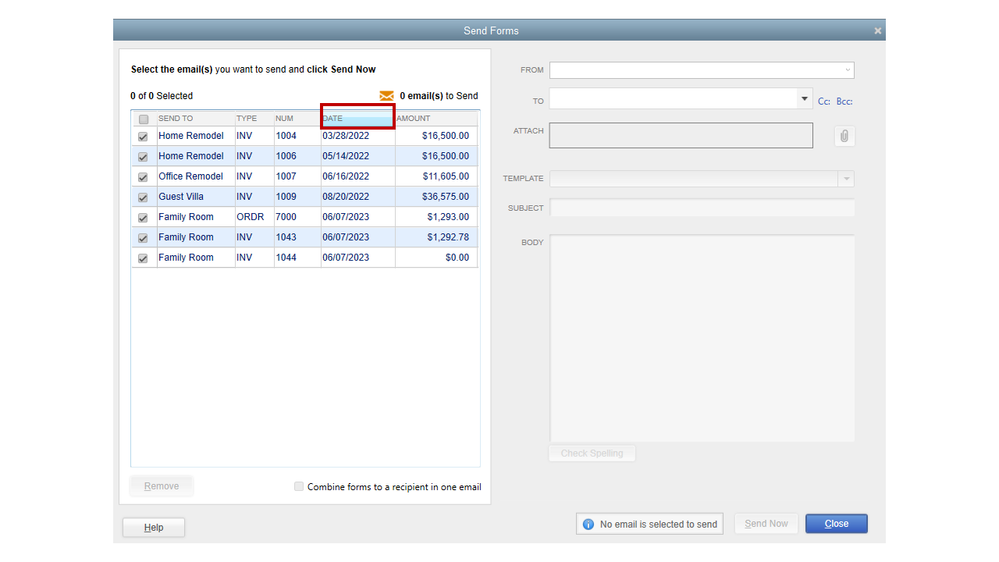Viewport: 999px width, 562px height.
Task: Uncheck Family Room order 7000 checkbox
Action: click(x=143, y=218)
